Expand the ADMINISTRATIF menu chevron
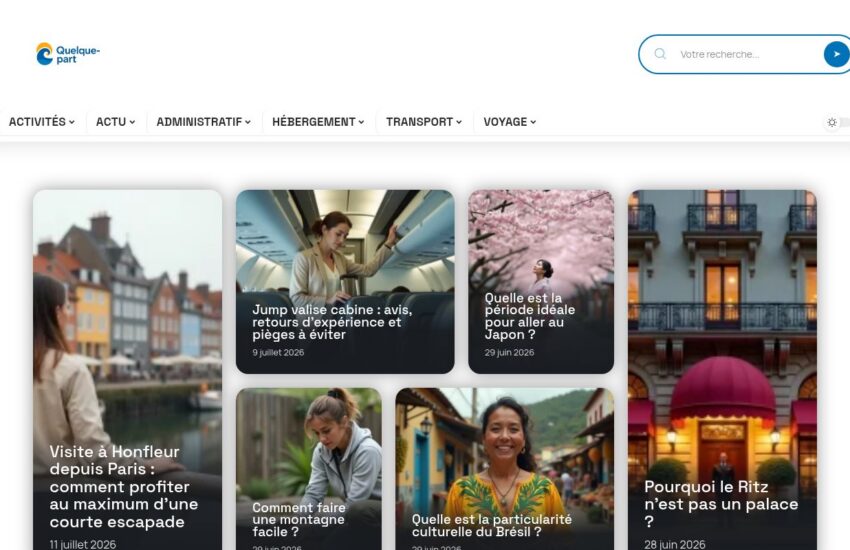Image resolution: width=850 pixels, height=550 pixels. click(248, 122)
